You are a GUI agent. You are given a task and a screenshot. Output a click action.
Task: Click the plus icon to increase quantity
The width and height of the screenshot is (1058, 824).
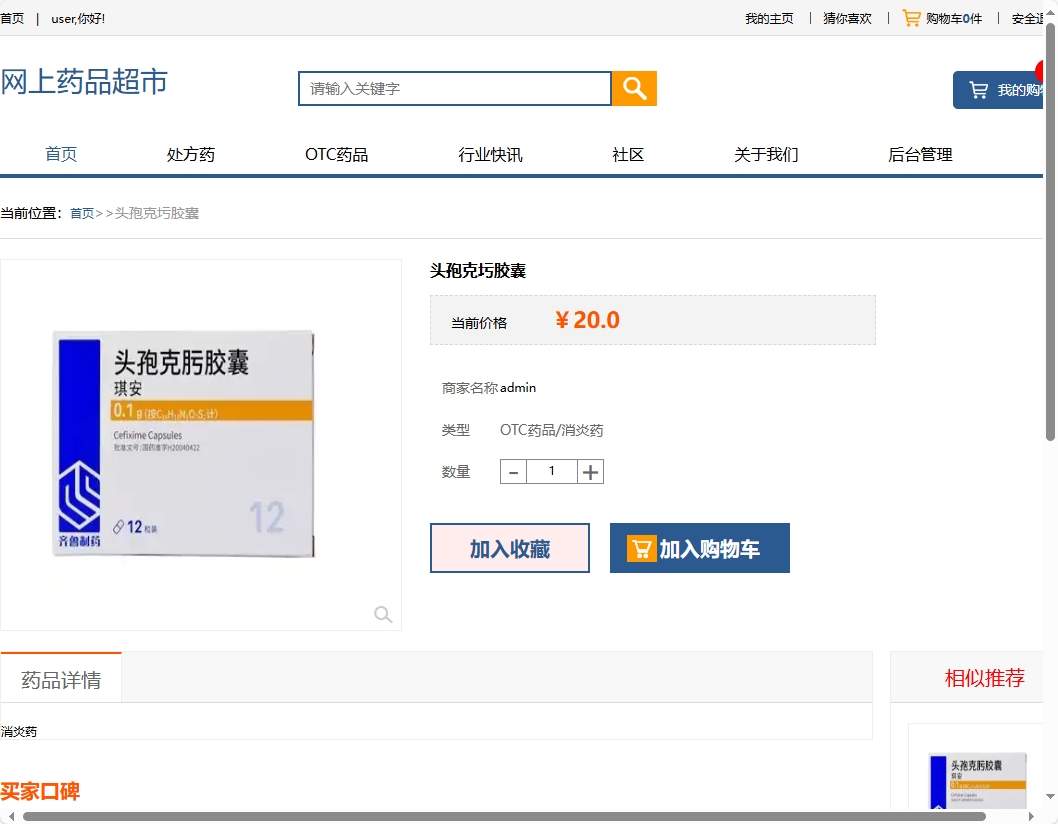tap(590, 471)
